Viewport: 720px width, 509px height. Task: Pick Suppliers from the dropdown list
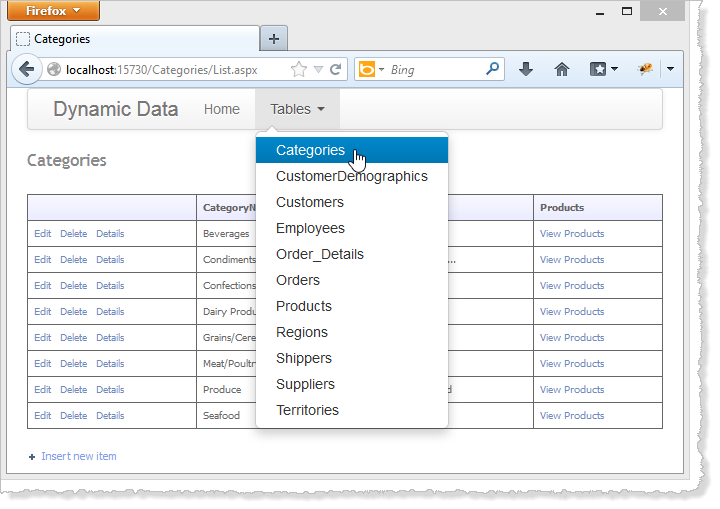coord(305,384)
